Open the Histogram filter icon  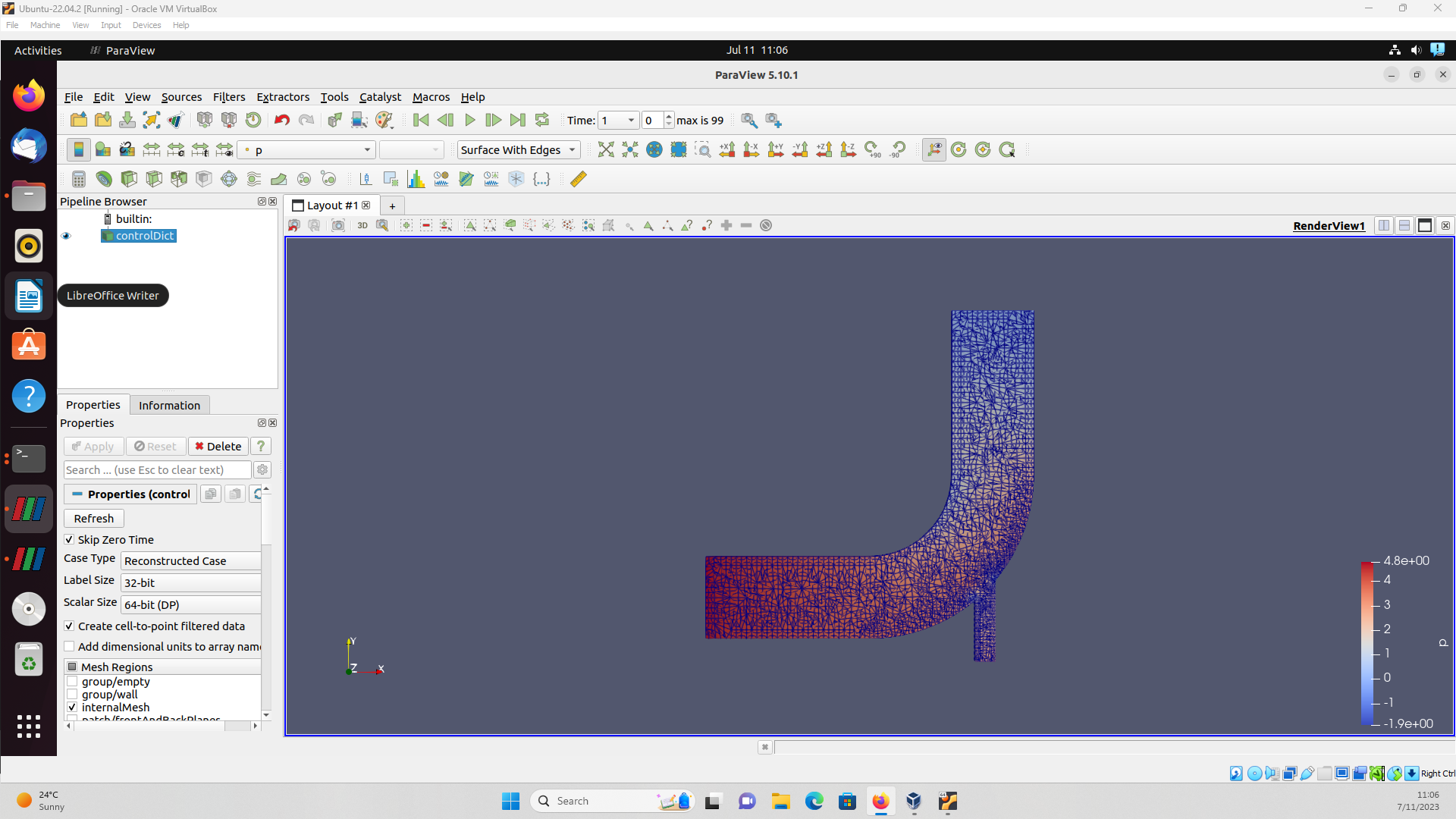tap(416, 179)
